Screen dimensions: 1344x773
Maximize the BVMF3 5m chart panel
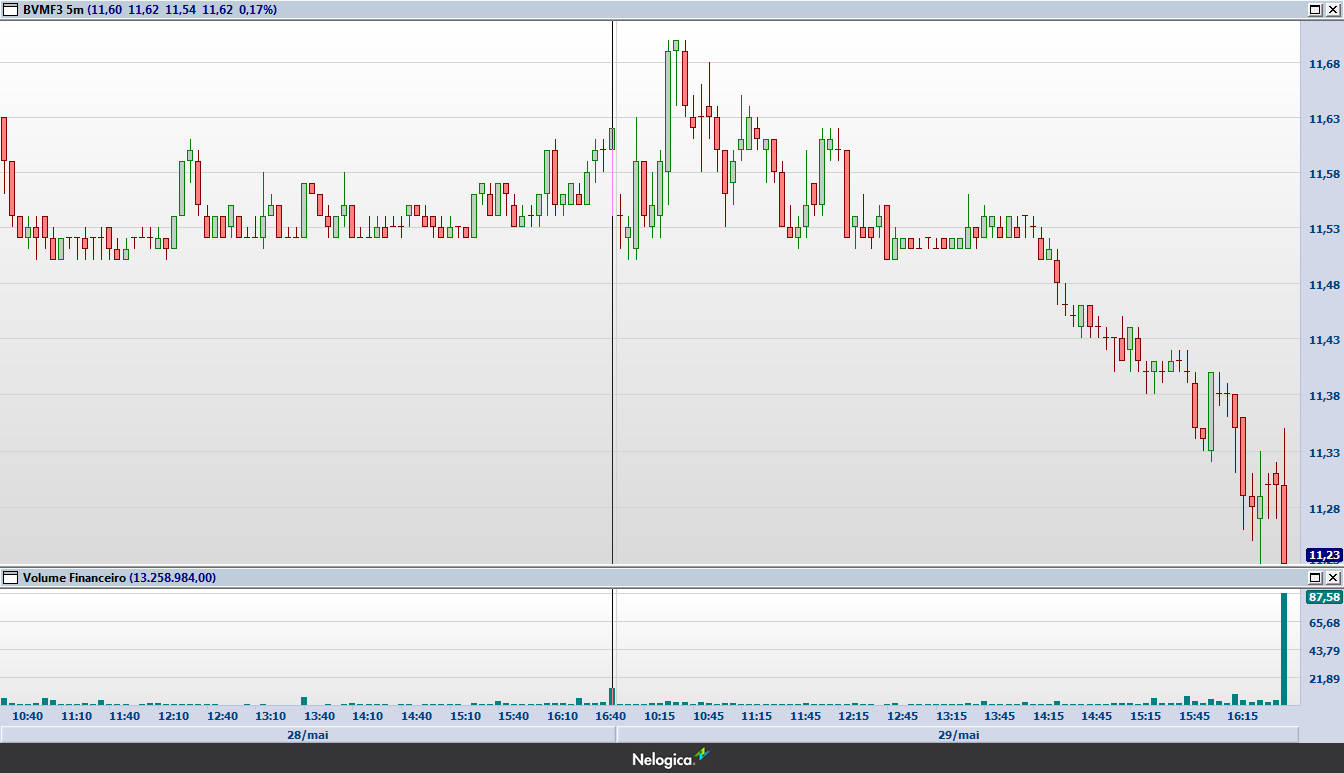tap(1315, 9)
